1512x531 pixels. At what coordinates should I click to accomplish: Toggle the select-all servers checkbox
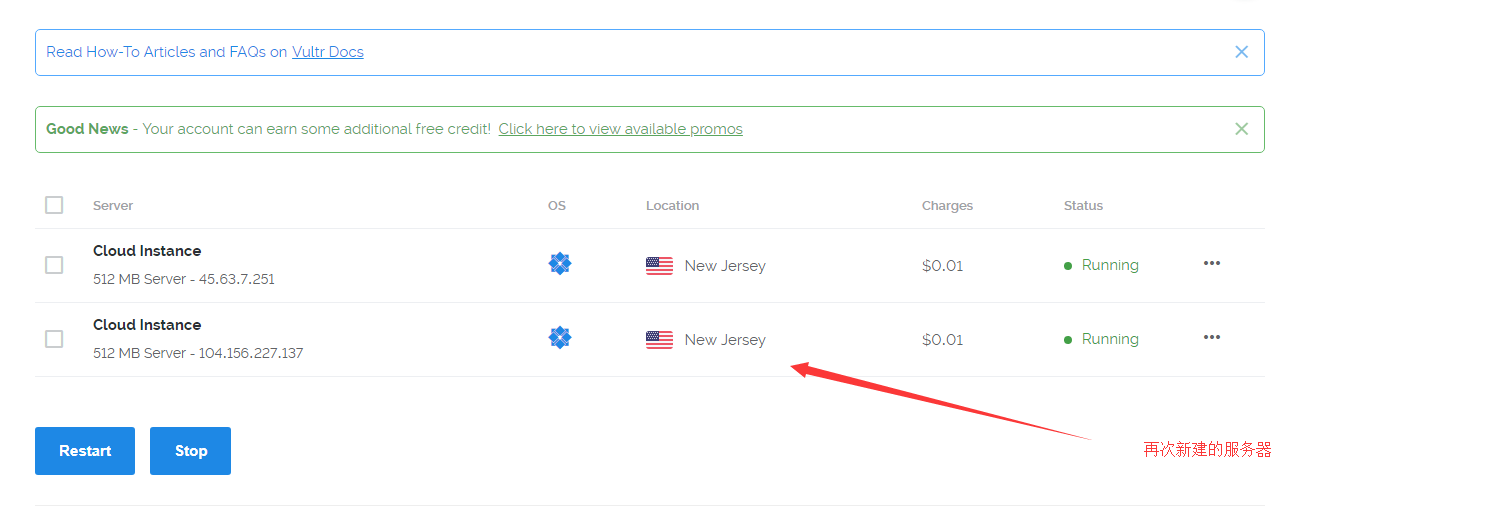click(x=54, y=205)
